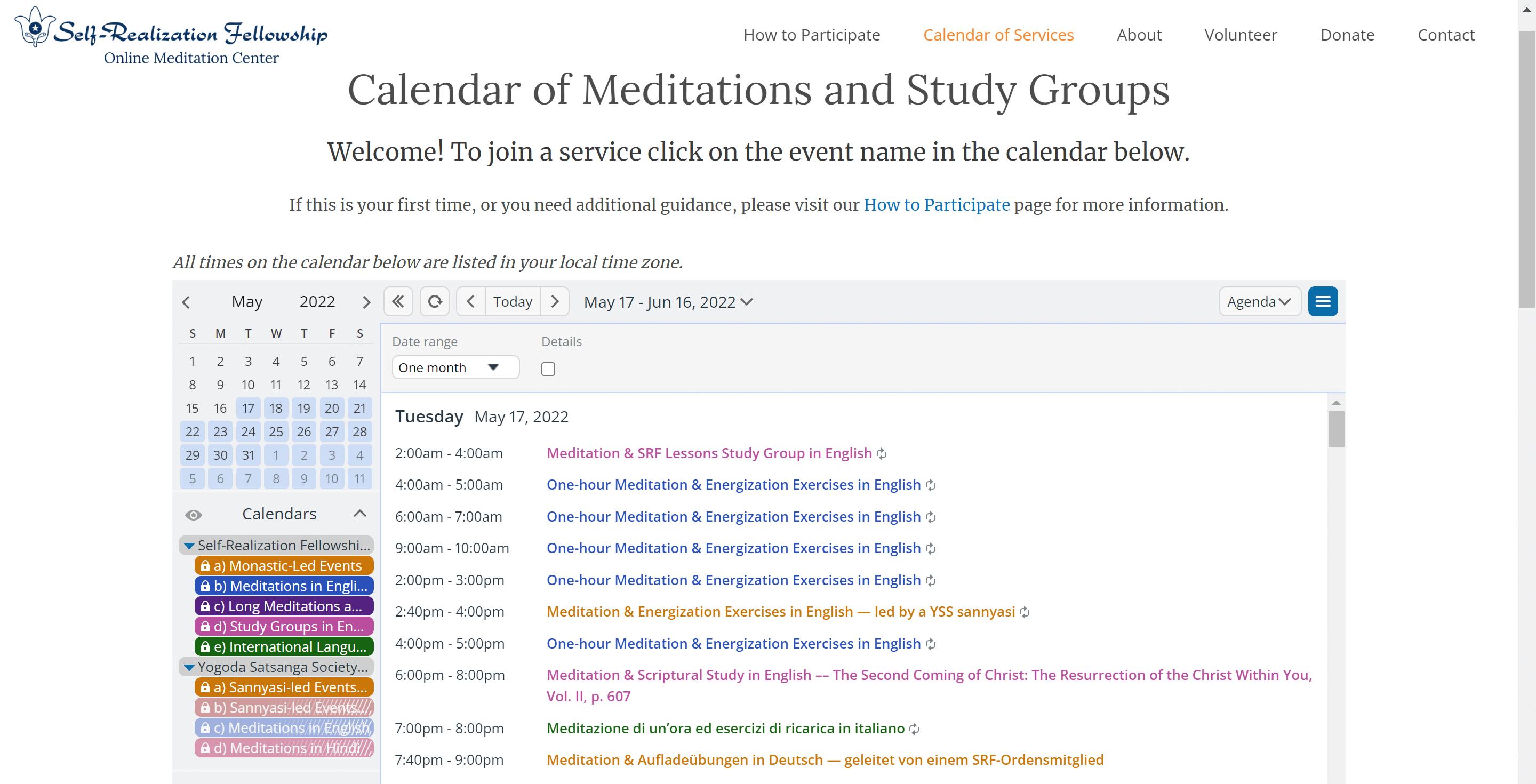Collapse the Yogoda Satsanga Society tree group

point(189,667)
